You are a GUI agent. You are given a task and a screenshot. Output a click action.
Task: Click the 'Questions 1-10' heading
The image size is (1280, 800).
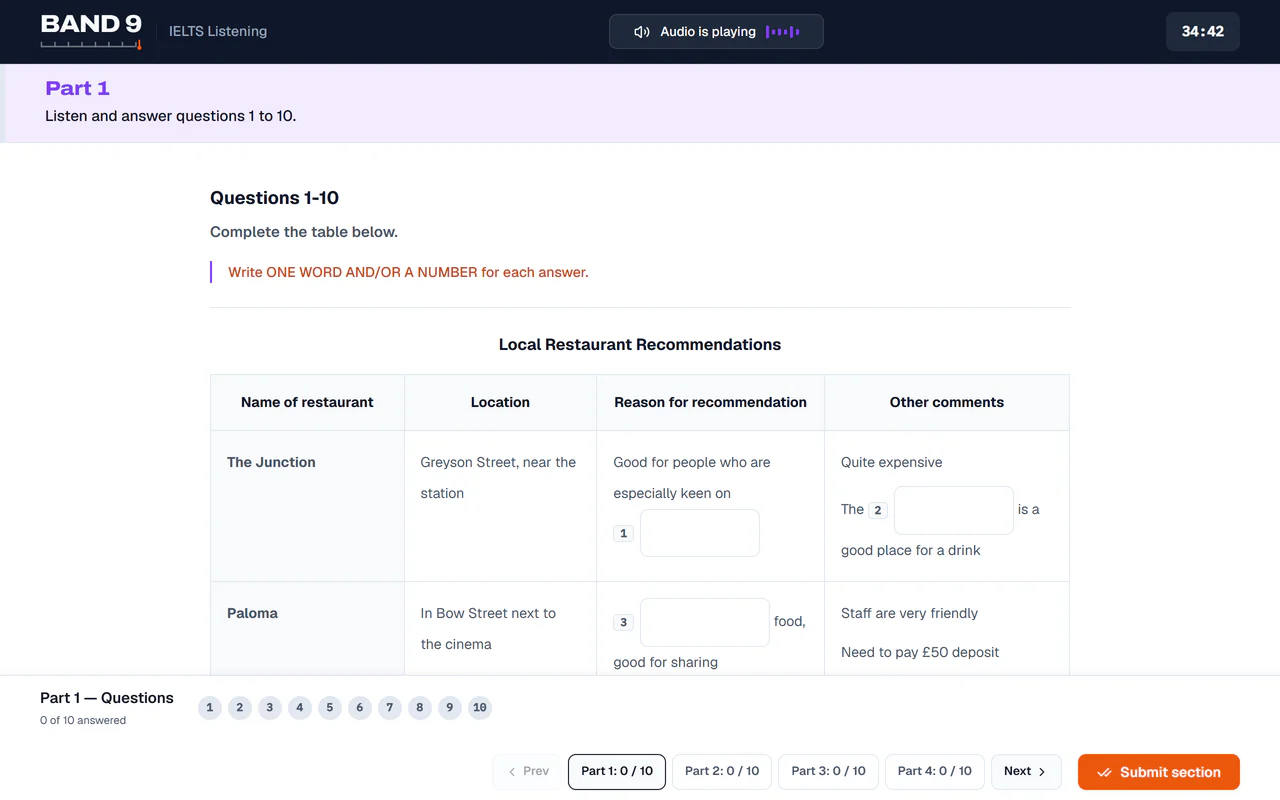click(x=274, y=198)
